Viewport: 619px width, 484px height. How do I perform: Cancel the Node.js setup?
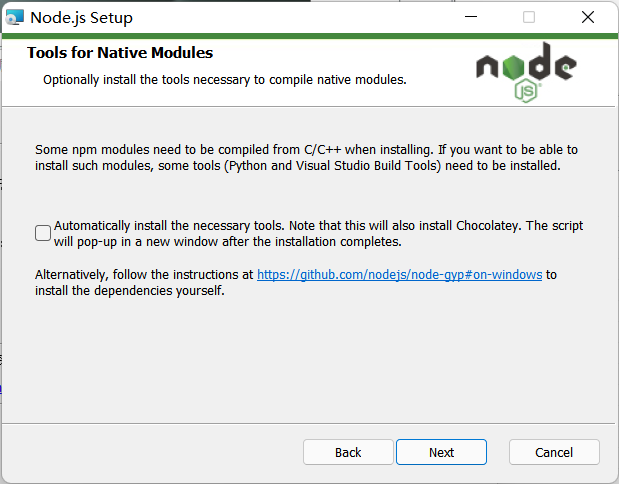pos(554,452)
